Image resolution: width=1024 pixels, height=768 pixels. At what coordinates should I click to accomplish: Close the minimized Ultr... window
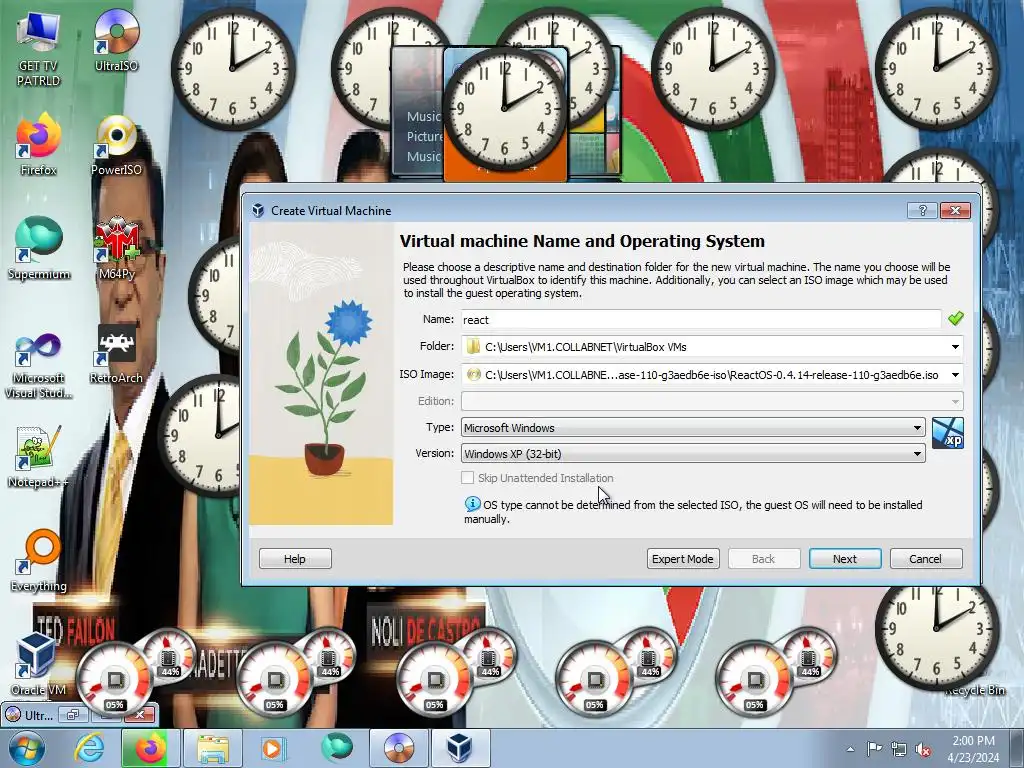[140, 715]
